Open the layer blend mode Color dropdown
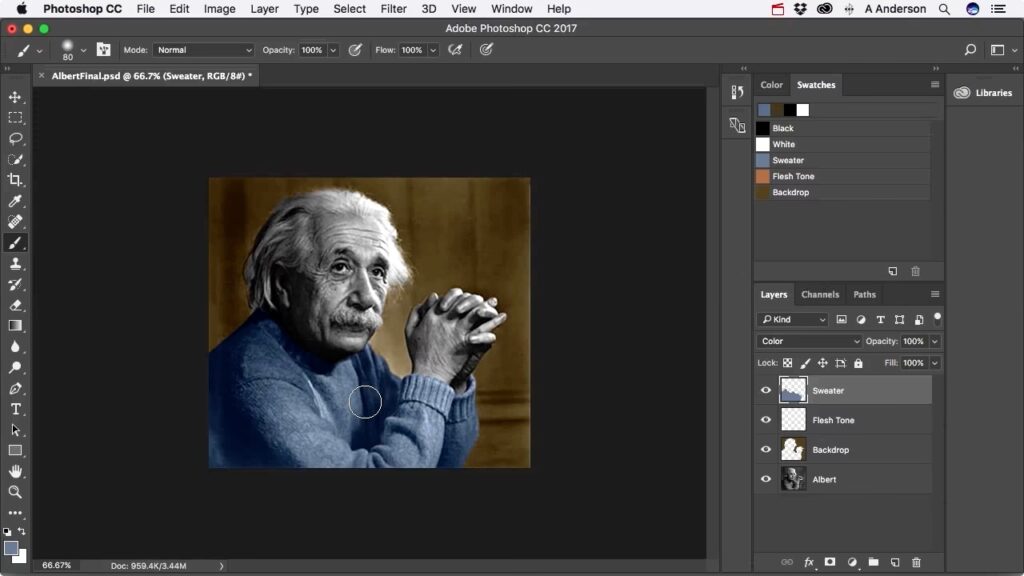 (808, 341)
